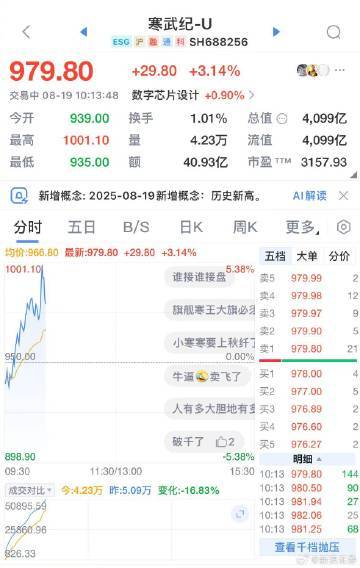Tap the 市盈 TTM value 3157.93

pyautogui.click(x=324, y=162)
